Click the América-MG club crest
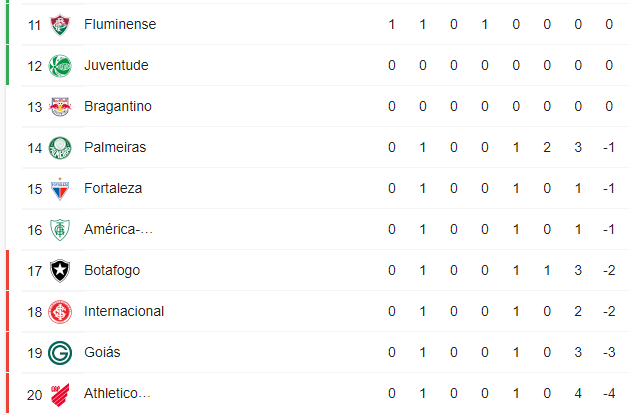Image resolution: width=630 pixels, height=415 pixels. pos(60,230)
